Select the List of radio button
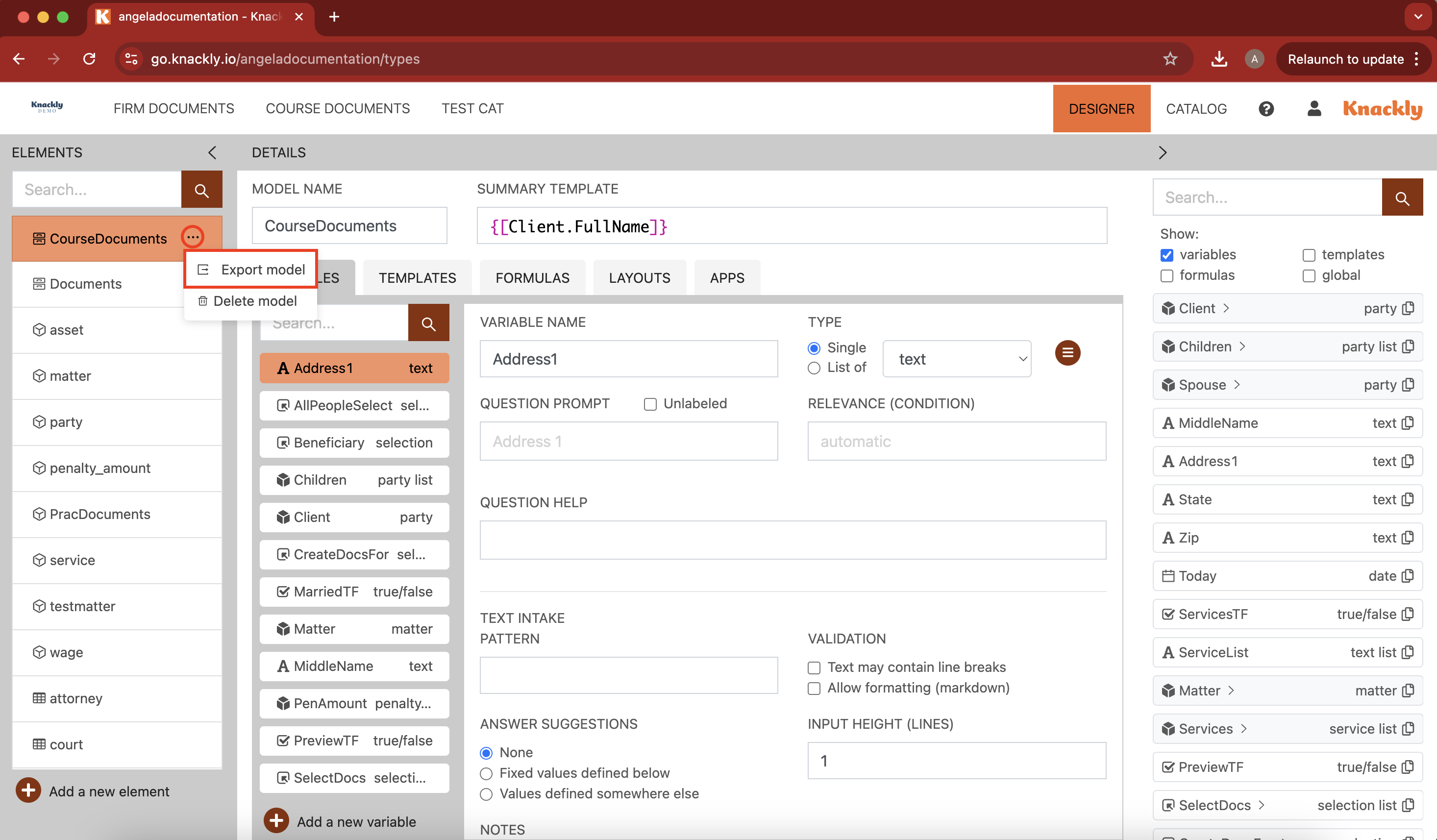This screenshot has width=1437, height=840. pos(814,368)
